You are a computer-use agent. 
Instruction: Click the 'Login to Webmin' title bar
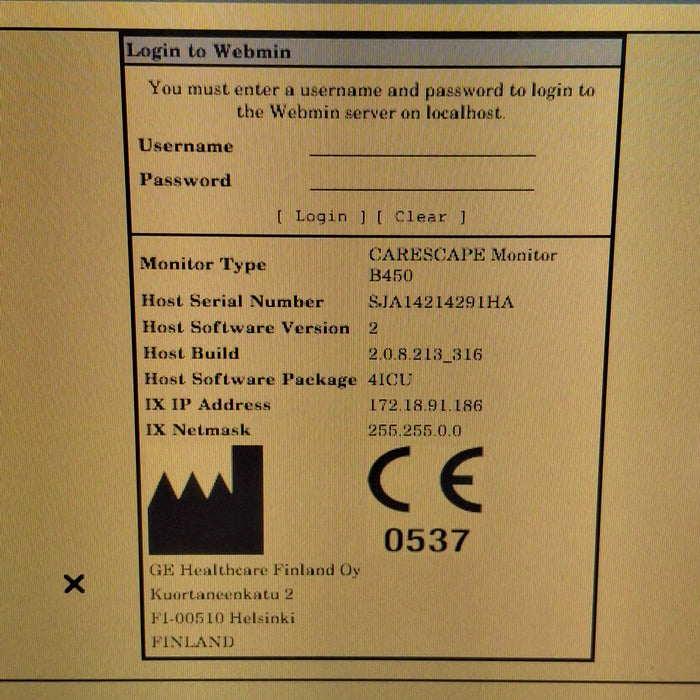(x=373, y=51)
